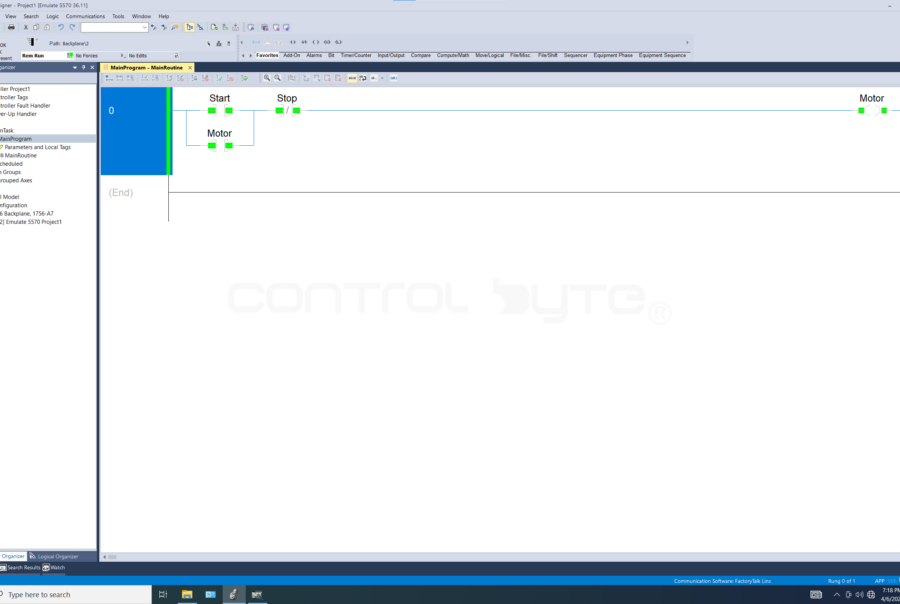Select Parameters and Local Tags tree item
Screen dimensions: 900x604
point(37,147)
